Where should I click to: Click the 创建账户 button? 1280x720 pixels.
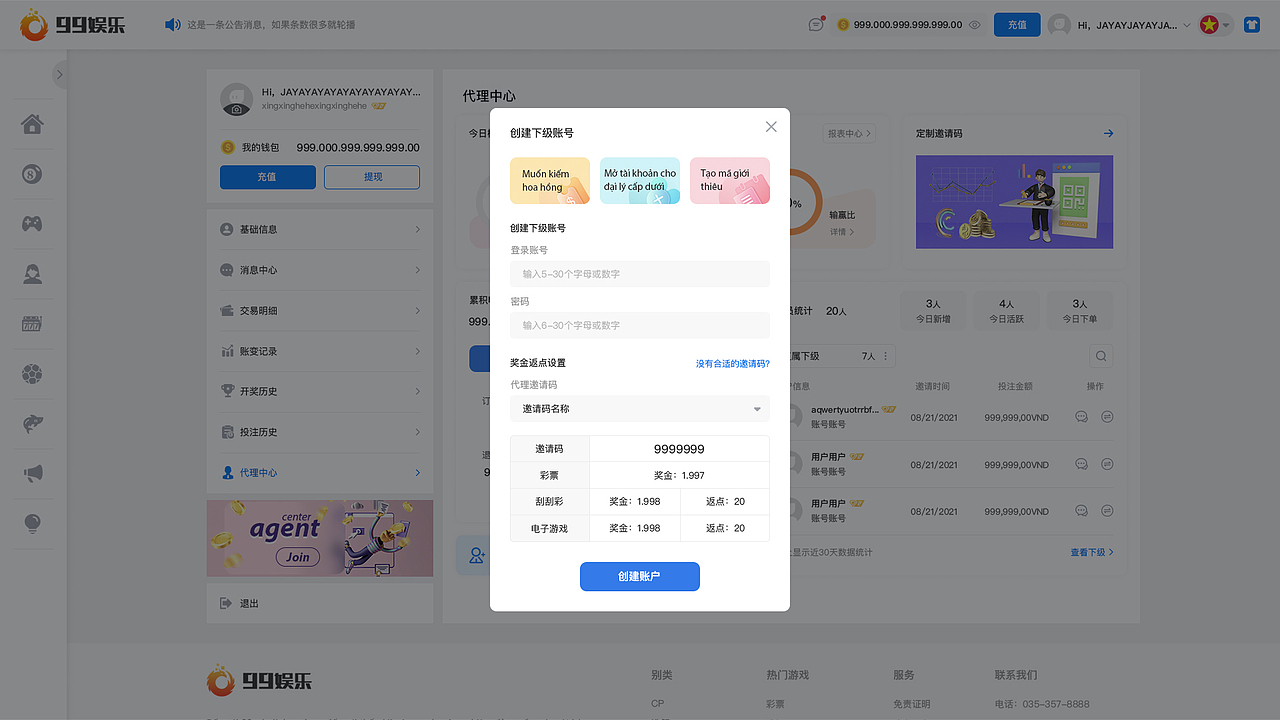[639, 576]
